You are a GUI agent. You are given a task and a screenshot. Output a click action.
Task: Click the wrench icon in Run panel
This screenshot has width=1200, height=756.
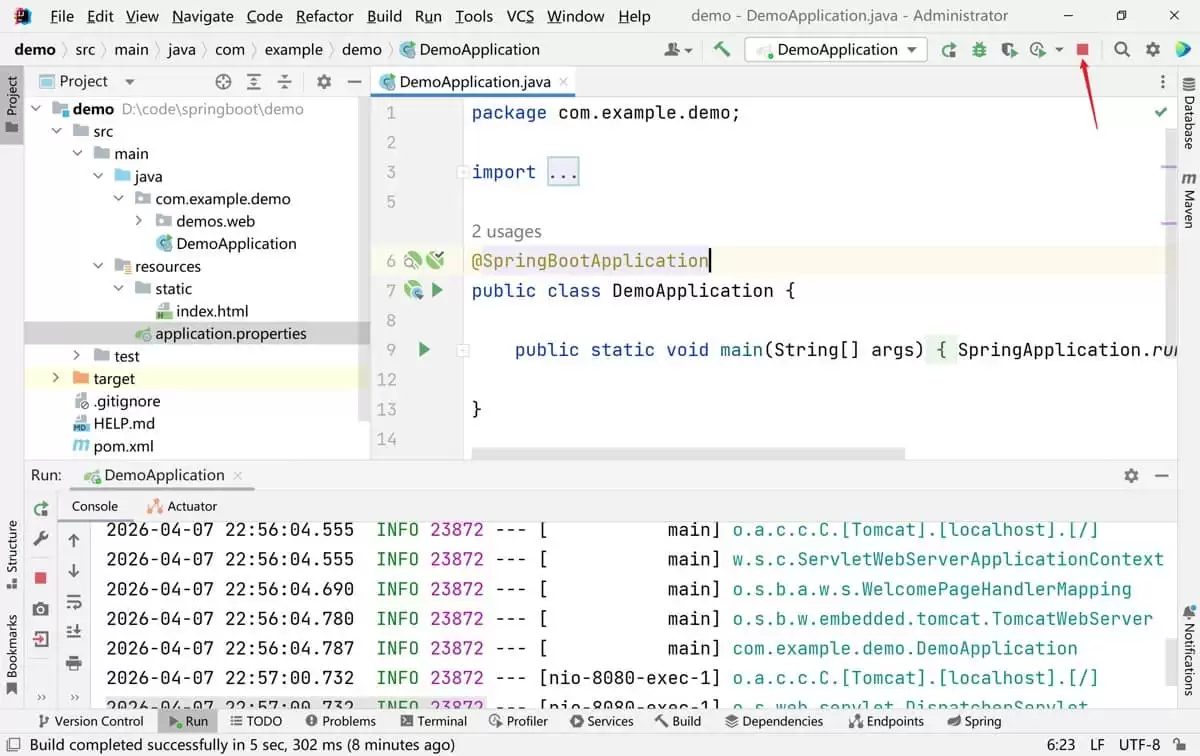41,538
